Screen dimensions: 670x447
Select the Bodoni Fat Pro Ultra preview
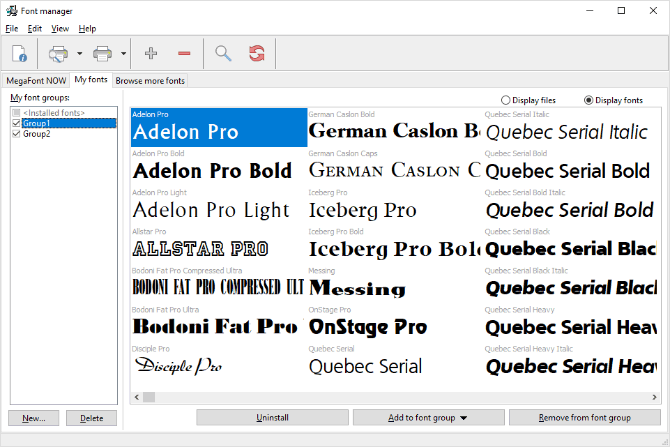click(x=219, y=323)
